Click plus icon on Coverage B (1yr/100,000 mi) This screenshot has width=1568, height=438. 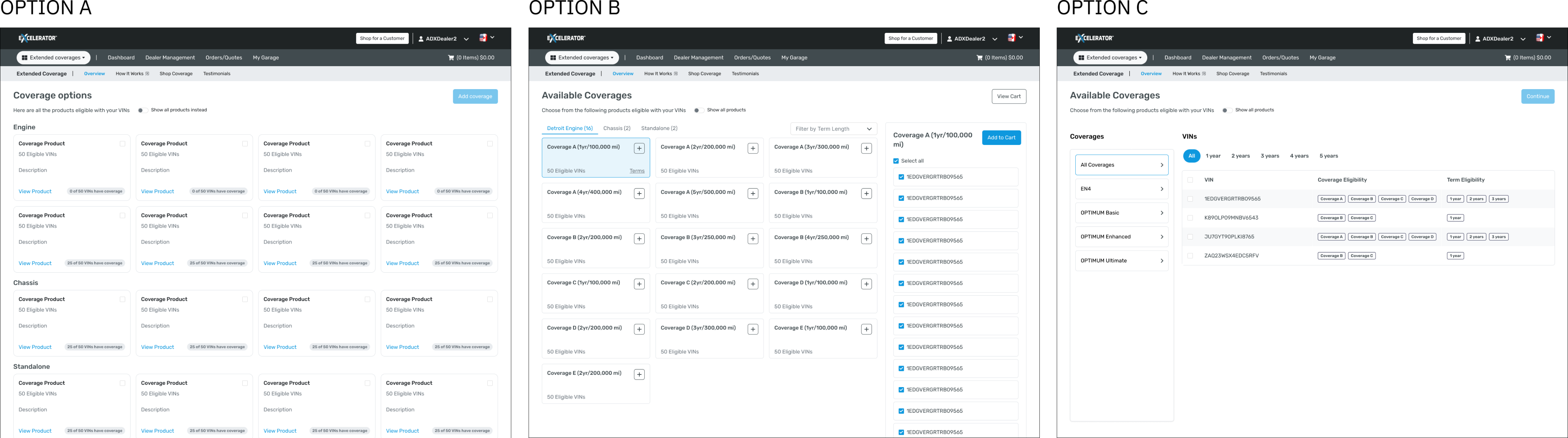[867, 194]
